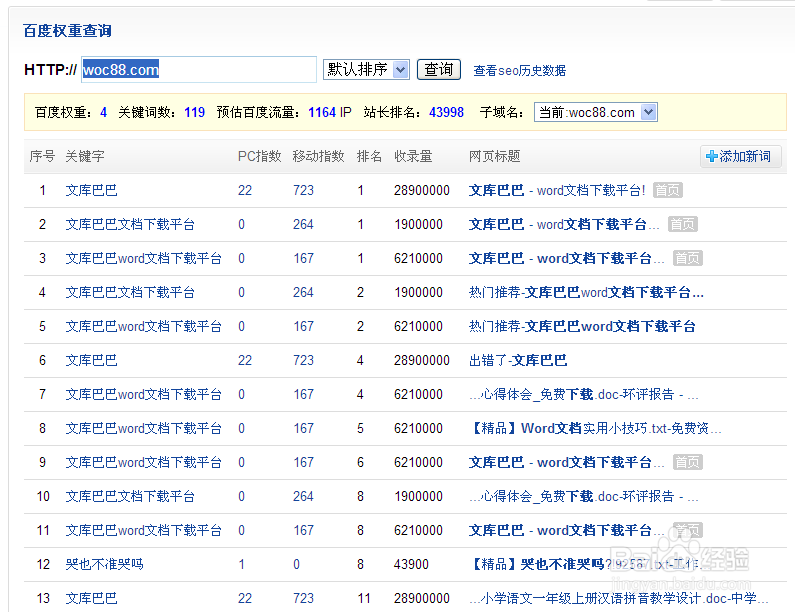Click the 首页 badge in row 3
Screen dimensions: 795x612
click(688, 258)
